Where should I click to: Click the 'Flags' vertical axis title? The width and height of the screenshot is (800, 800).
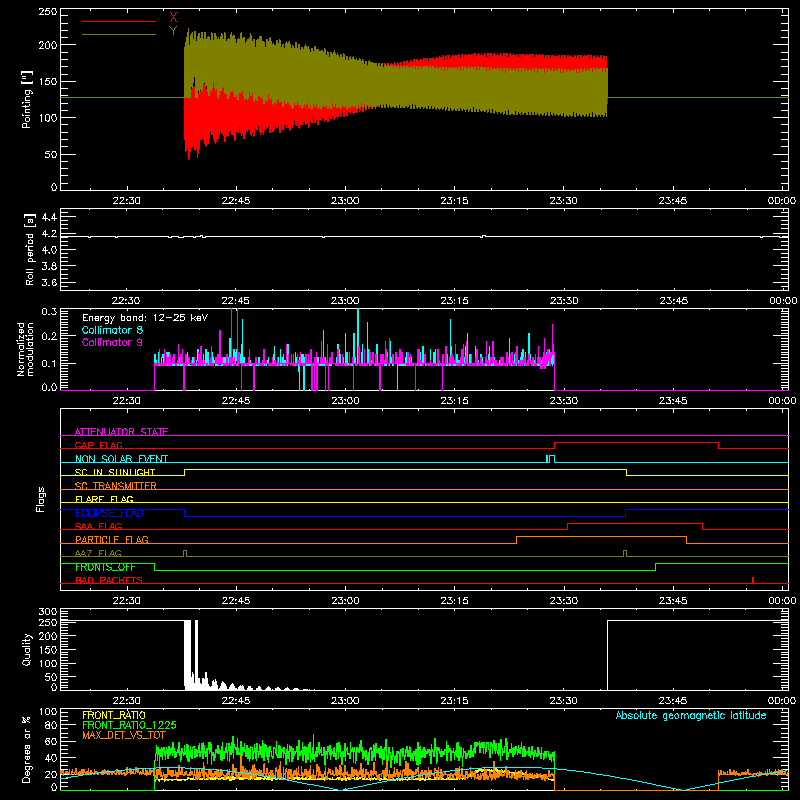[x=40, y=499]
